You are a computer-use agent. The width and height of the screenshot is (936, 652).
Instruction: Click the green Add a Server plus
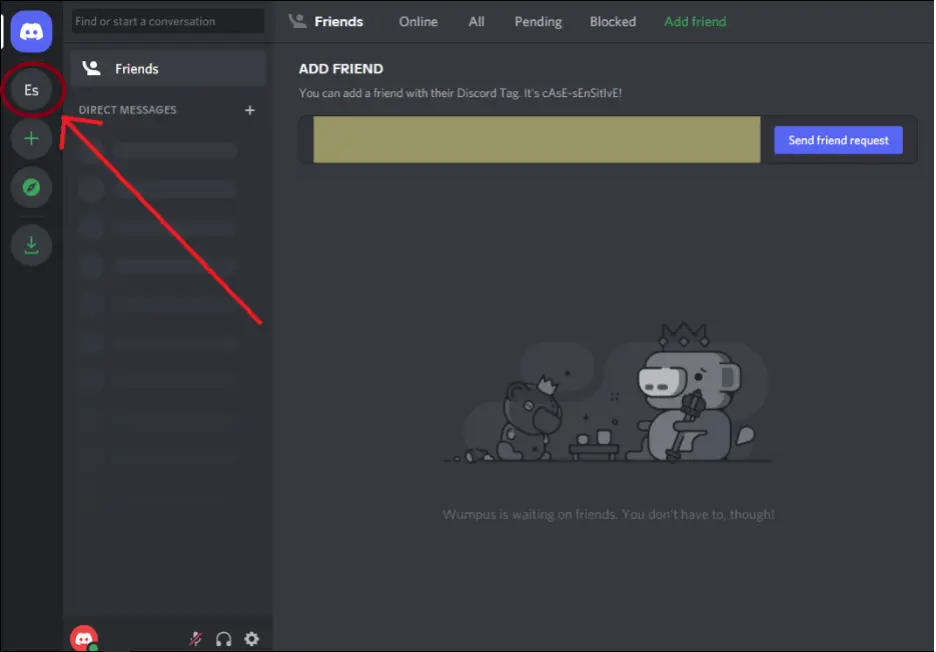31,139
